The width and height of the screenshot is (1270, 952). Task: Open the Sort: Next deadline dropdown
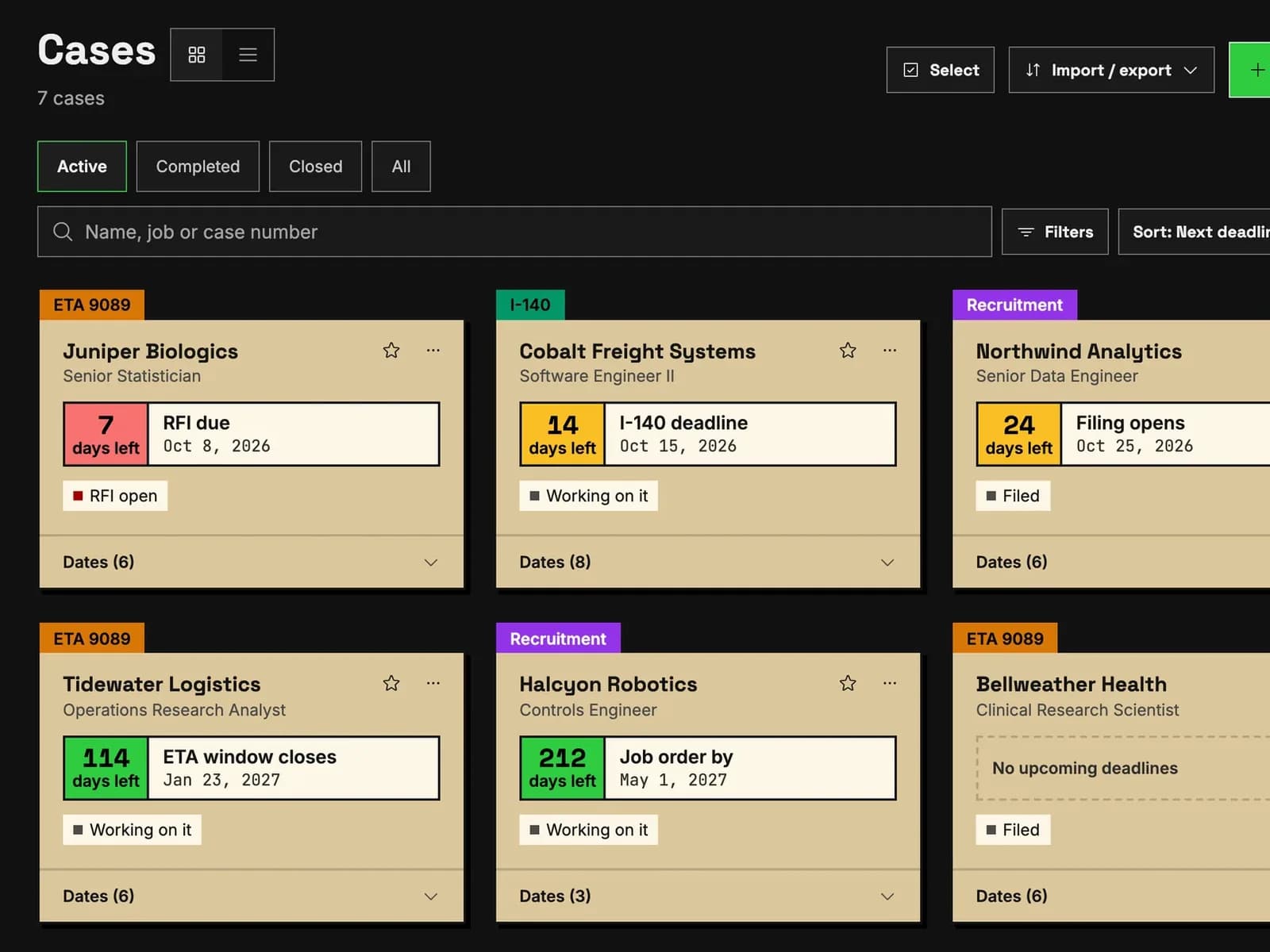click(x=1195, y=232)
